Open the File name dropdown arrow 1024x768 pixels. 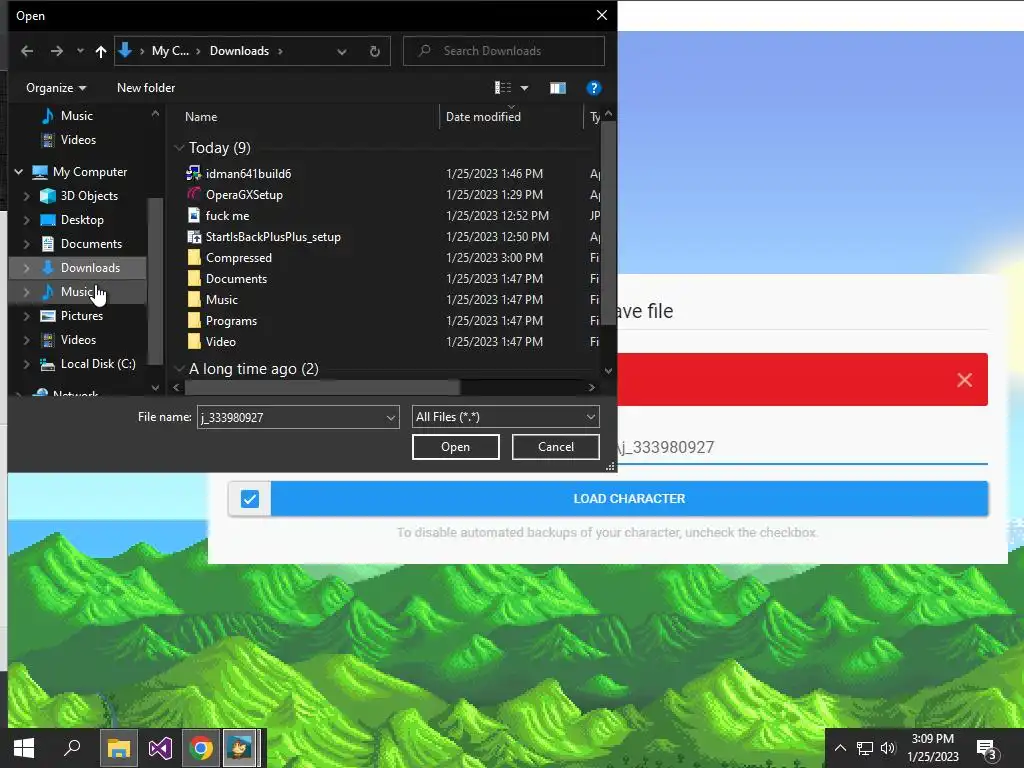click(x=391, y=417)
